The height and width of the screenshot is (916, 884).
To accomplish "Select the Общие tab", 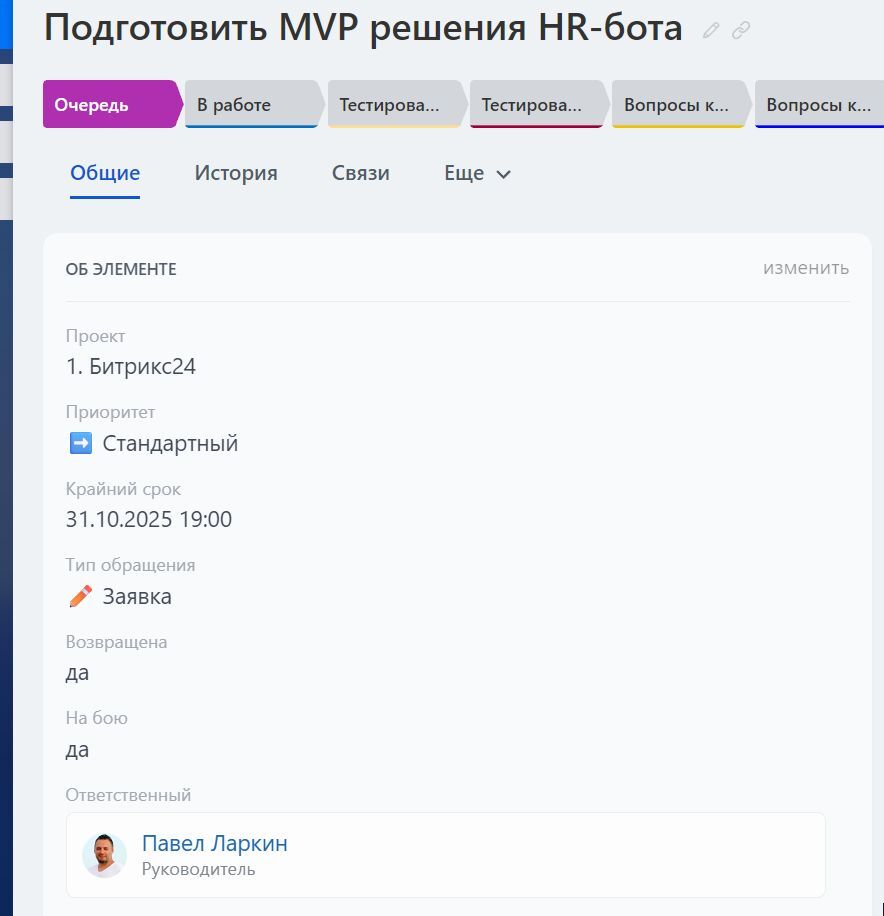I will click(104, 172).
